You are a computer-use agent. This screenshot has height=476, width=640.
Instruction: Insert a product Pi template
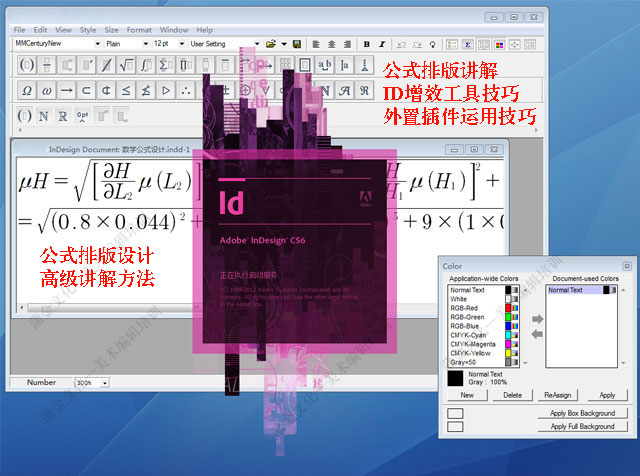coord(186,65)
